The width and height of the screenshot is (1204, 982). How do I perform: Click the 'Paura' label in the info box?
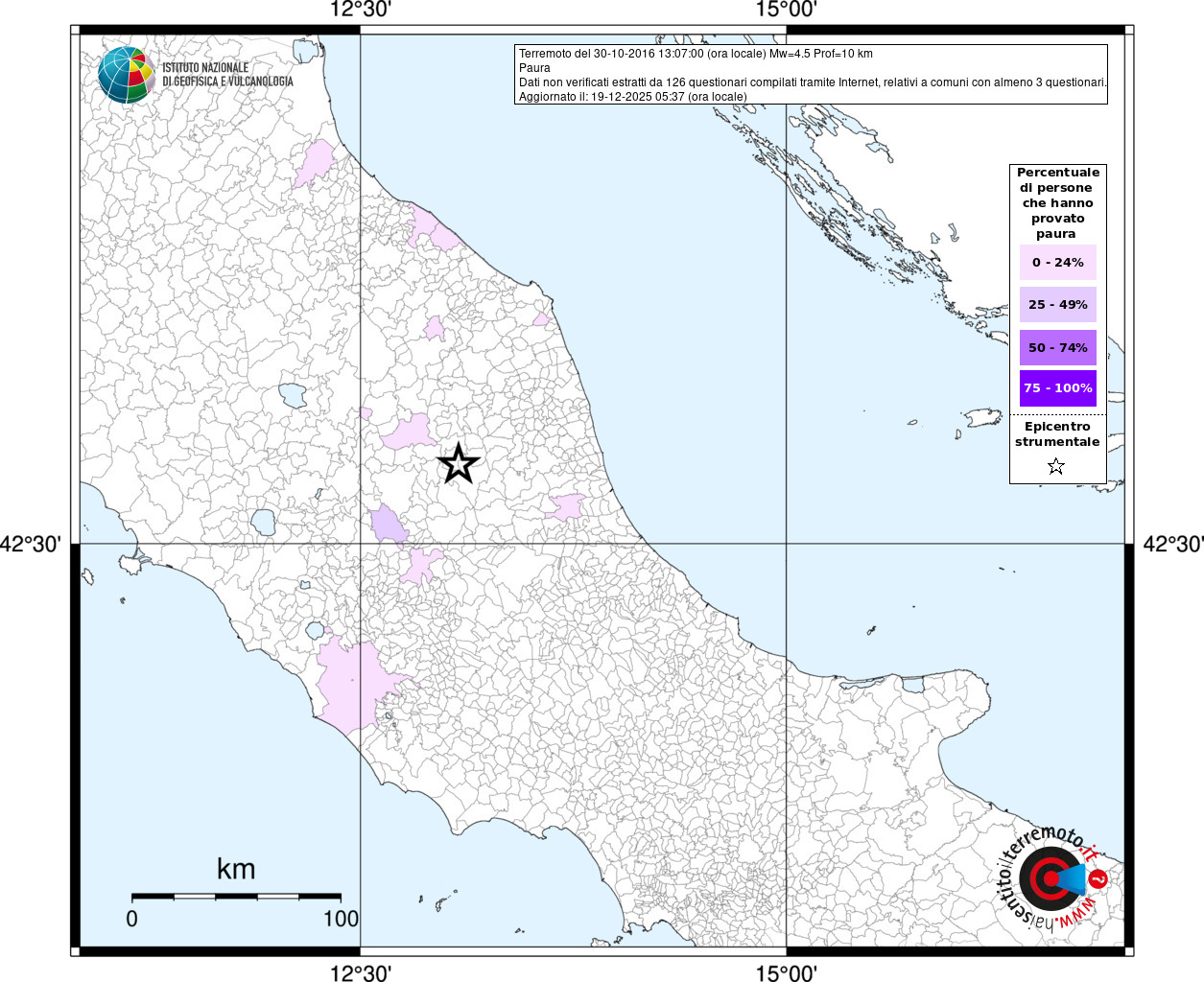[x=534, y=68]
